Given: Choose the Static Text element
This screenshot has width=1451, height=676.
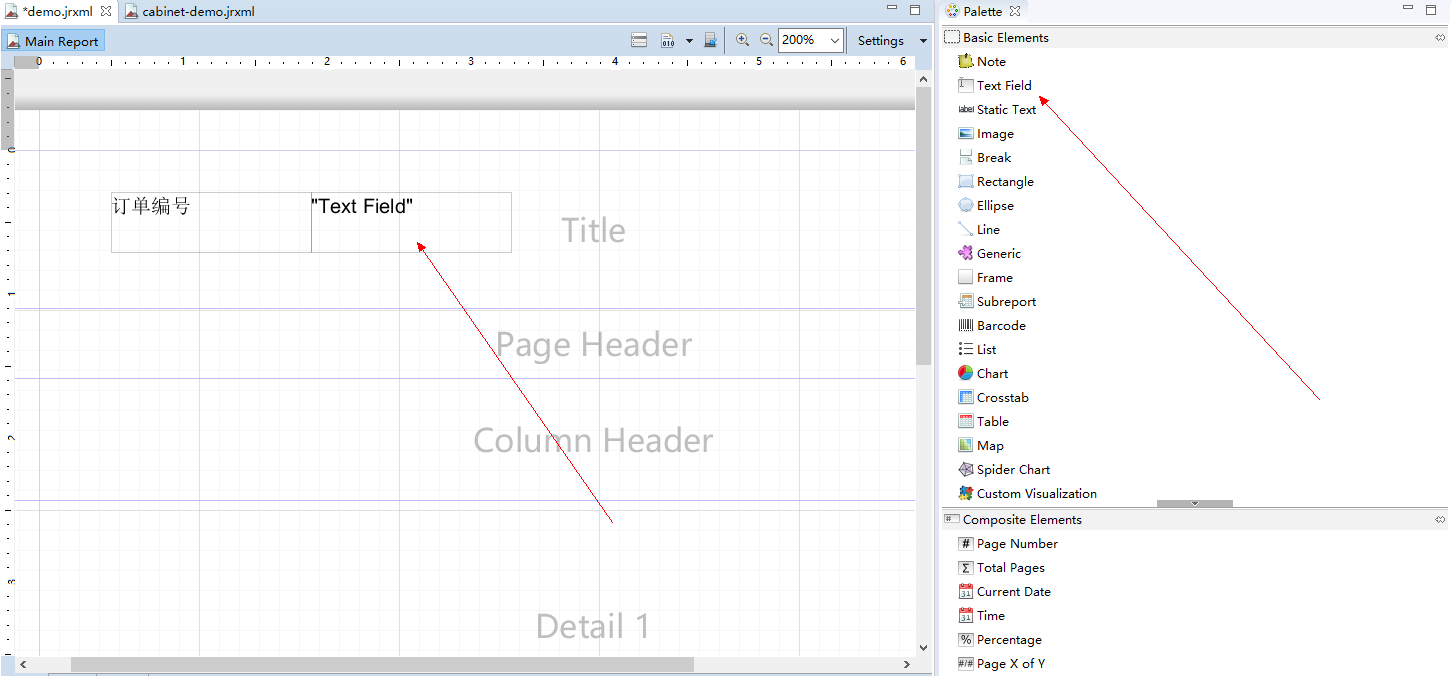Looking at the screenshot, I should tap(997, 109).
